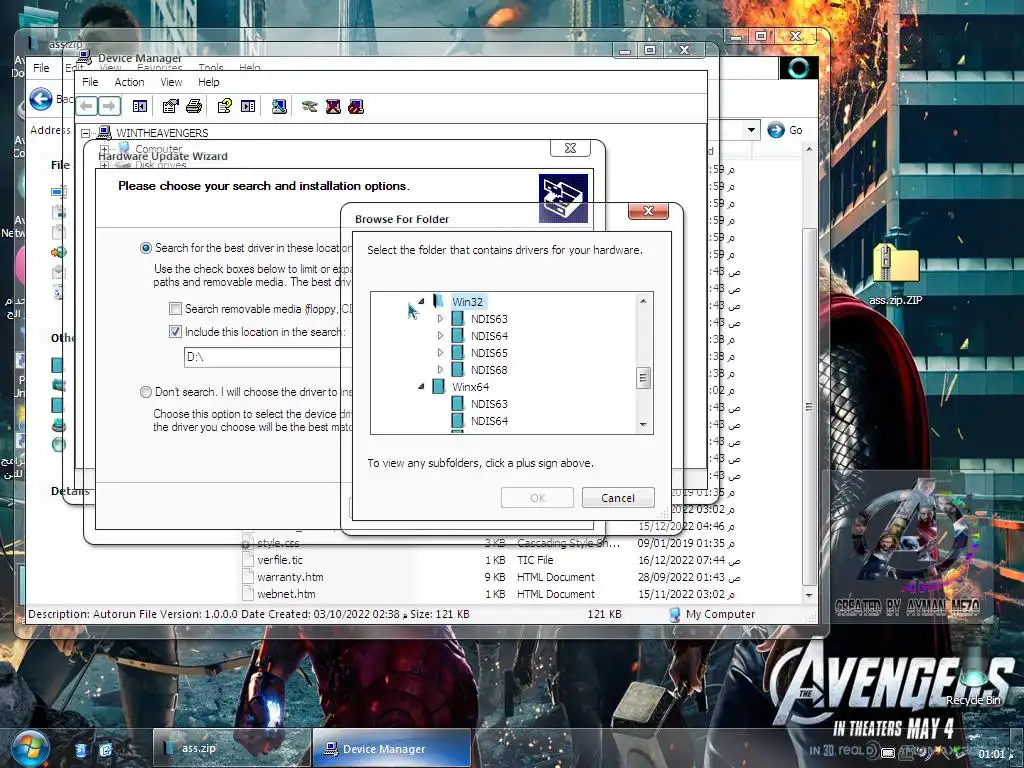Toggle the action pane toolbar icon
The height and width of the screenshot is (768, 1024).
pos(248,106)
